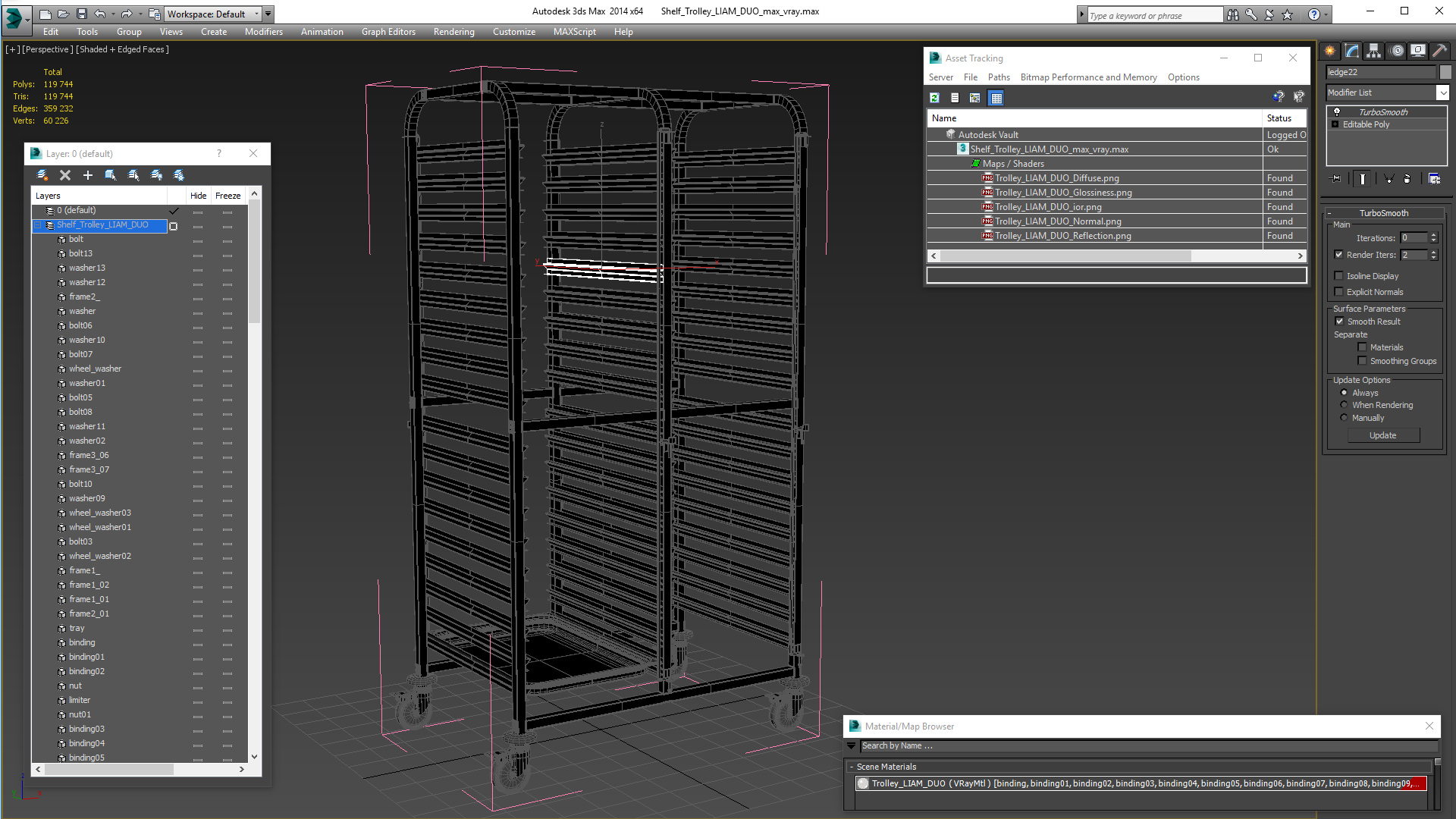Open Bitmap Performance and Memory menu
This screenshot has height=819, width=1456.
tap(1088, 77)
